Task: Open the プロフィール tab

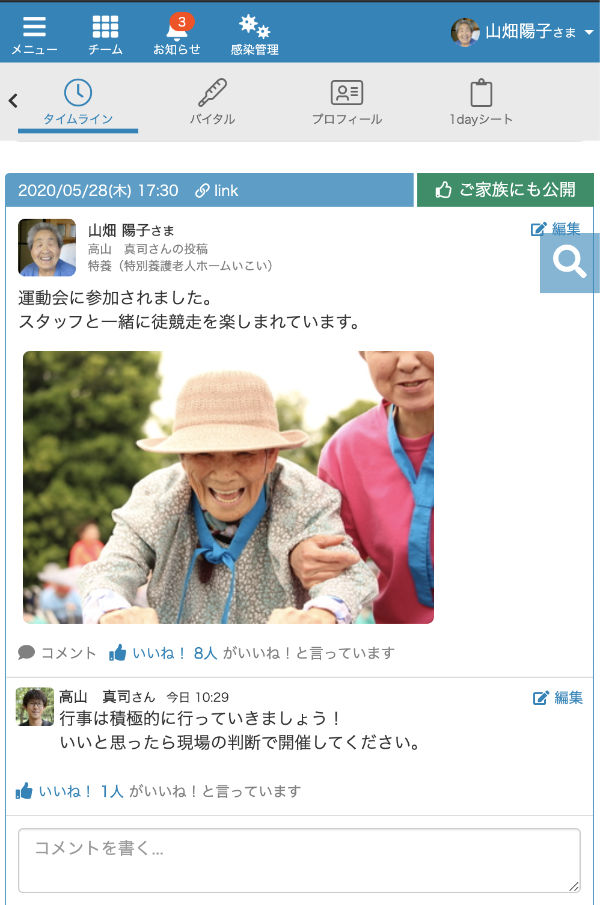Action: coord(347,104)
